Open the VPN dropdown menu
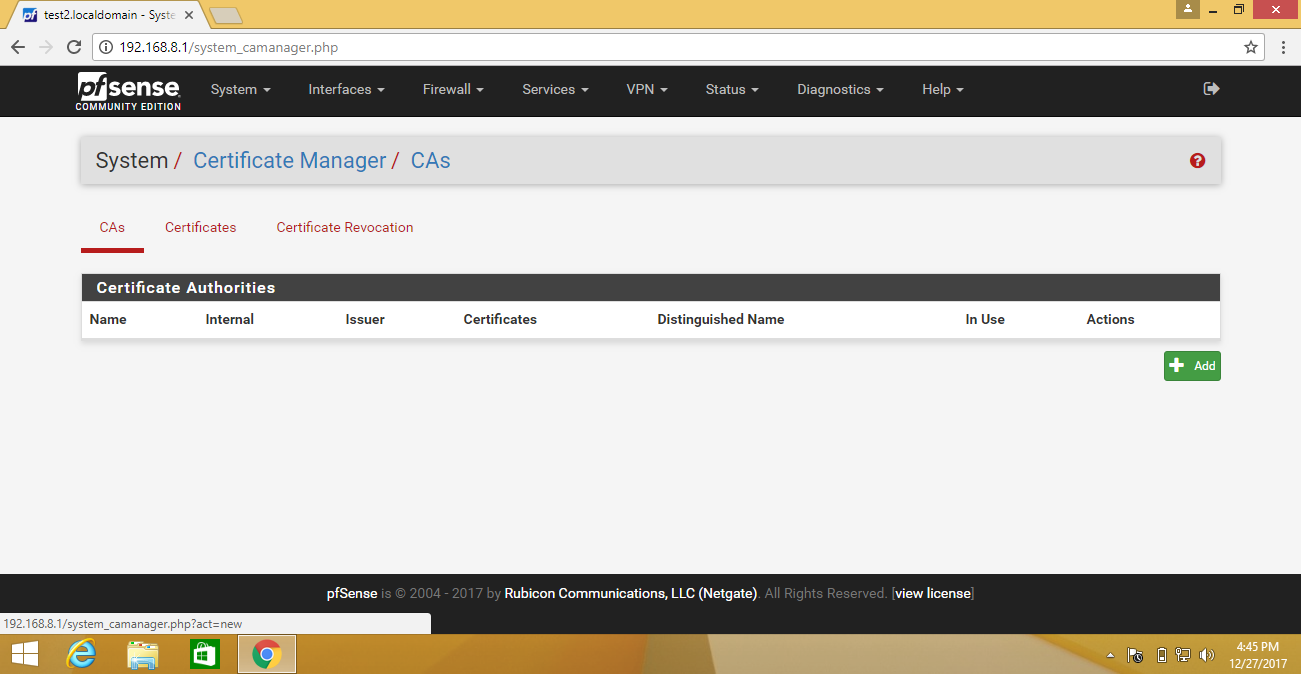 (647, 89)
